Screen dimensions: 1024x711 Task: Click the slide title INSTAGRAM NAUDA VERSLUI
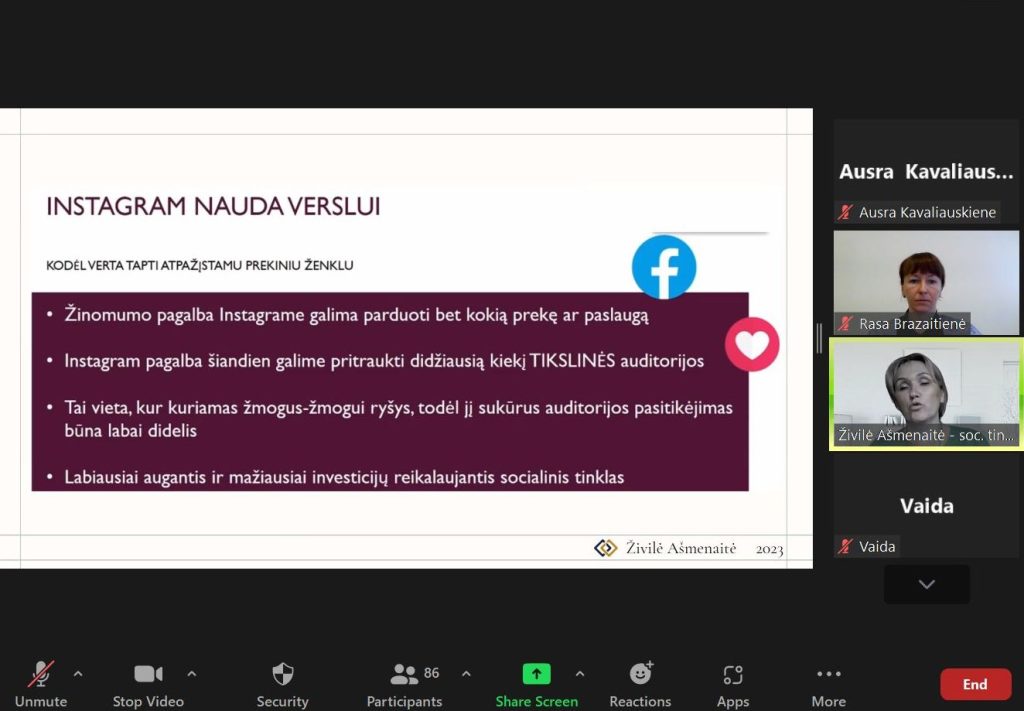[x=213, y=206]
